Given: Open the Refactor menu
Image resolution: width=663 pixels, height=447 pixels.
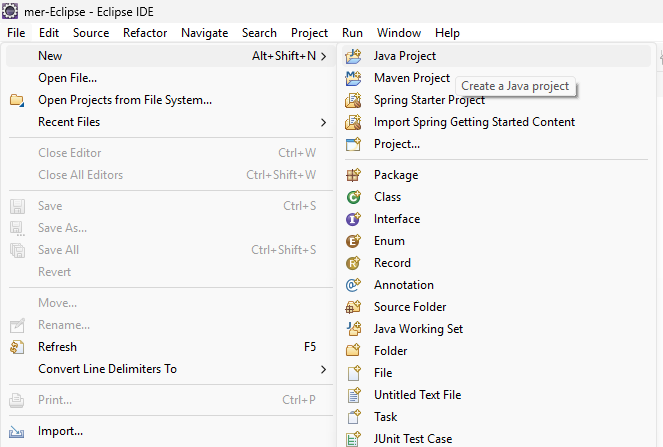Looking at the screenshot, I should pyautogui.click(x=145, y=33).
